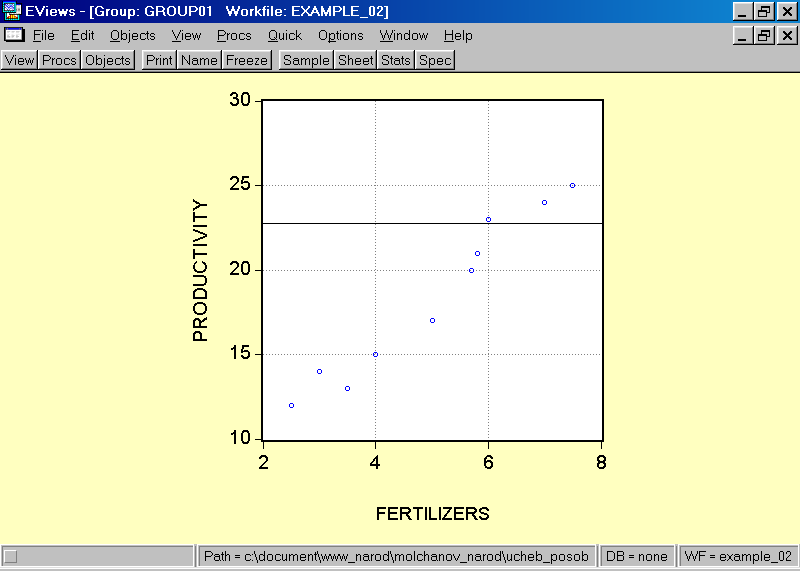Click the WF = example_02 status entry

click(x=738, y=556)
